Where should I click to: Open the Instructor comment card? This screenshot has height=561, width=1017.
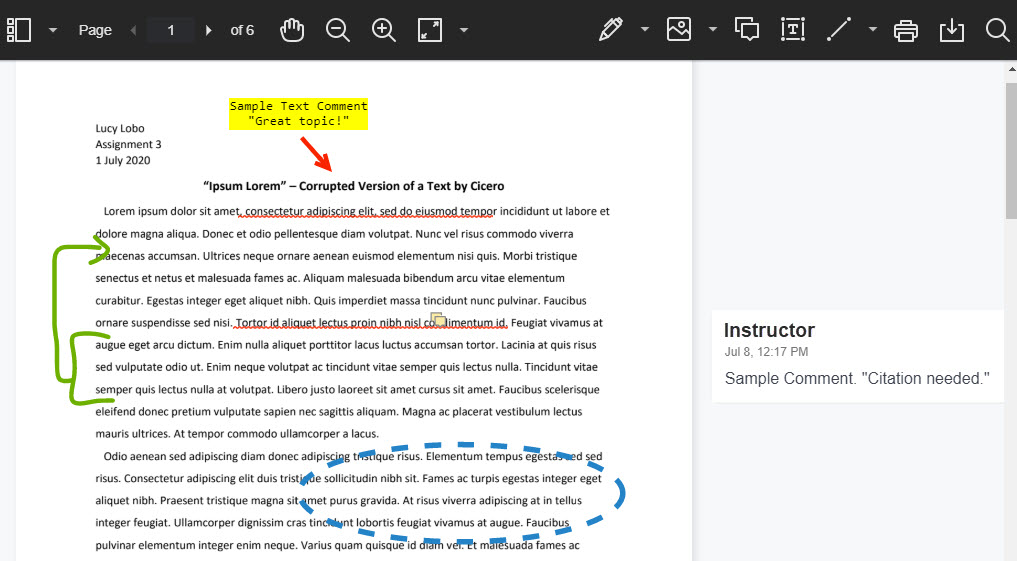coord(857,356)
